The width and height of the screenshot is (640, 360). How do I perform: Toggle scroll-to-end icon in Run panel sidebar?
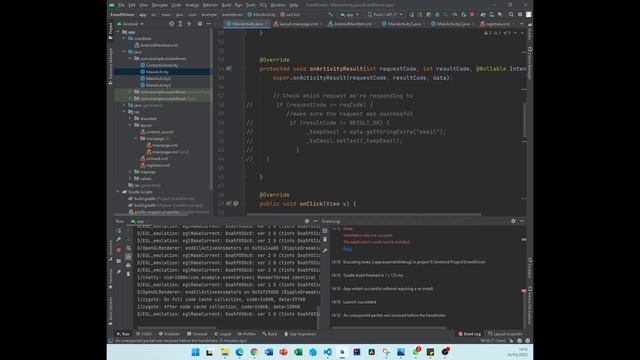point(128,256)
